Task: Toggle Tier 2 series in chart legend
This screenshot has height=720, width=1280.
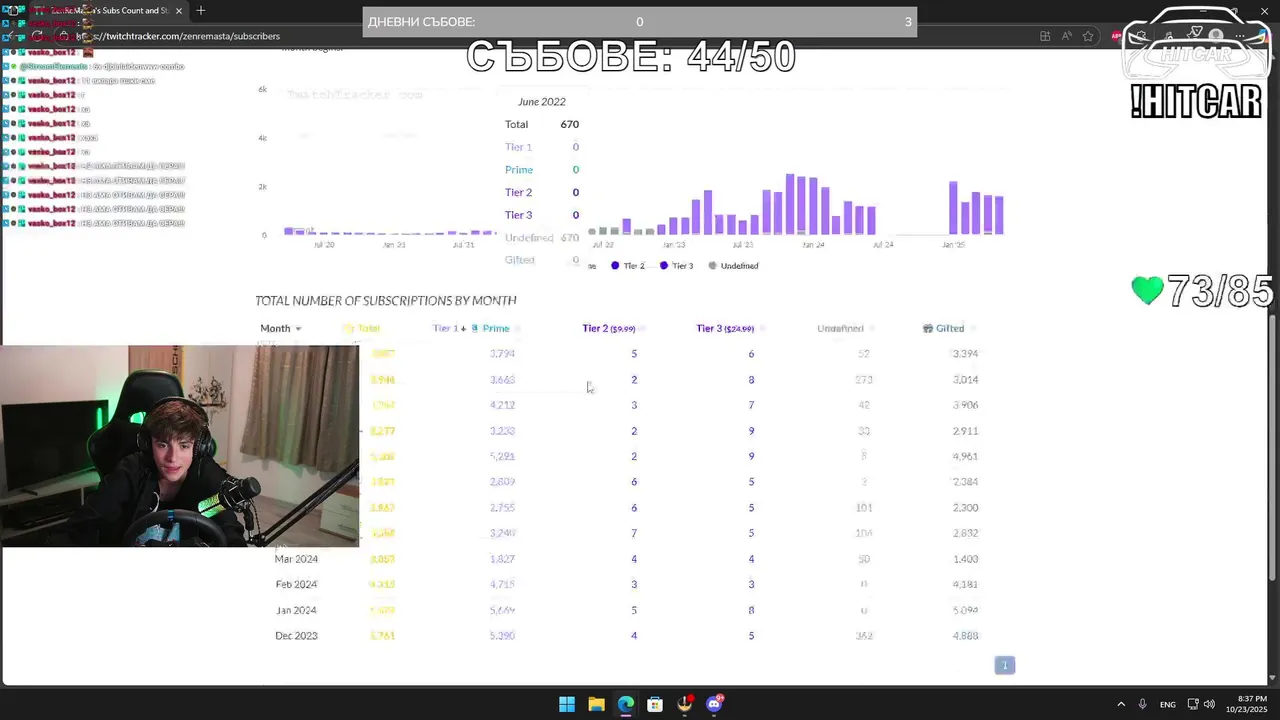Action: click(x=628, y=266)
